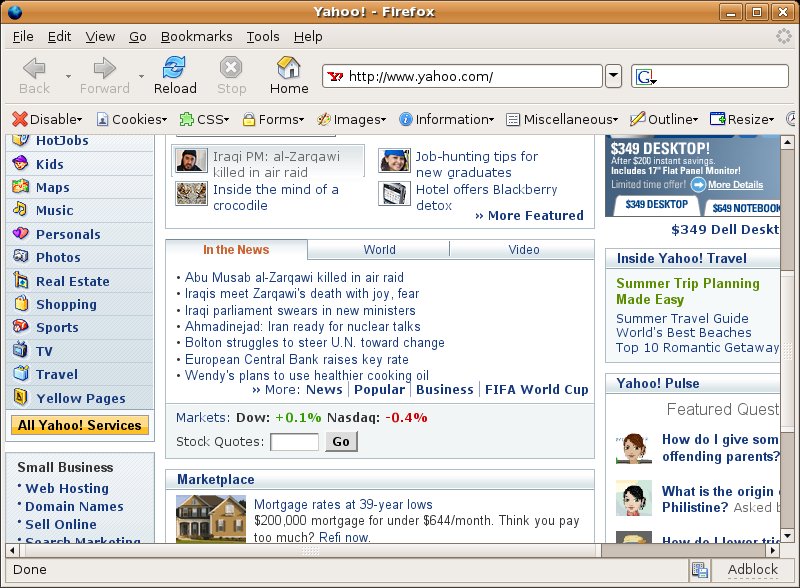Open the Help menu
This screenshot has height=588, width=800.
308,37
